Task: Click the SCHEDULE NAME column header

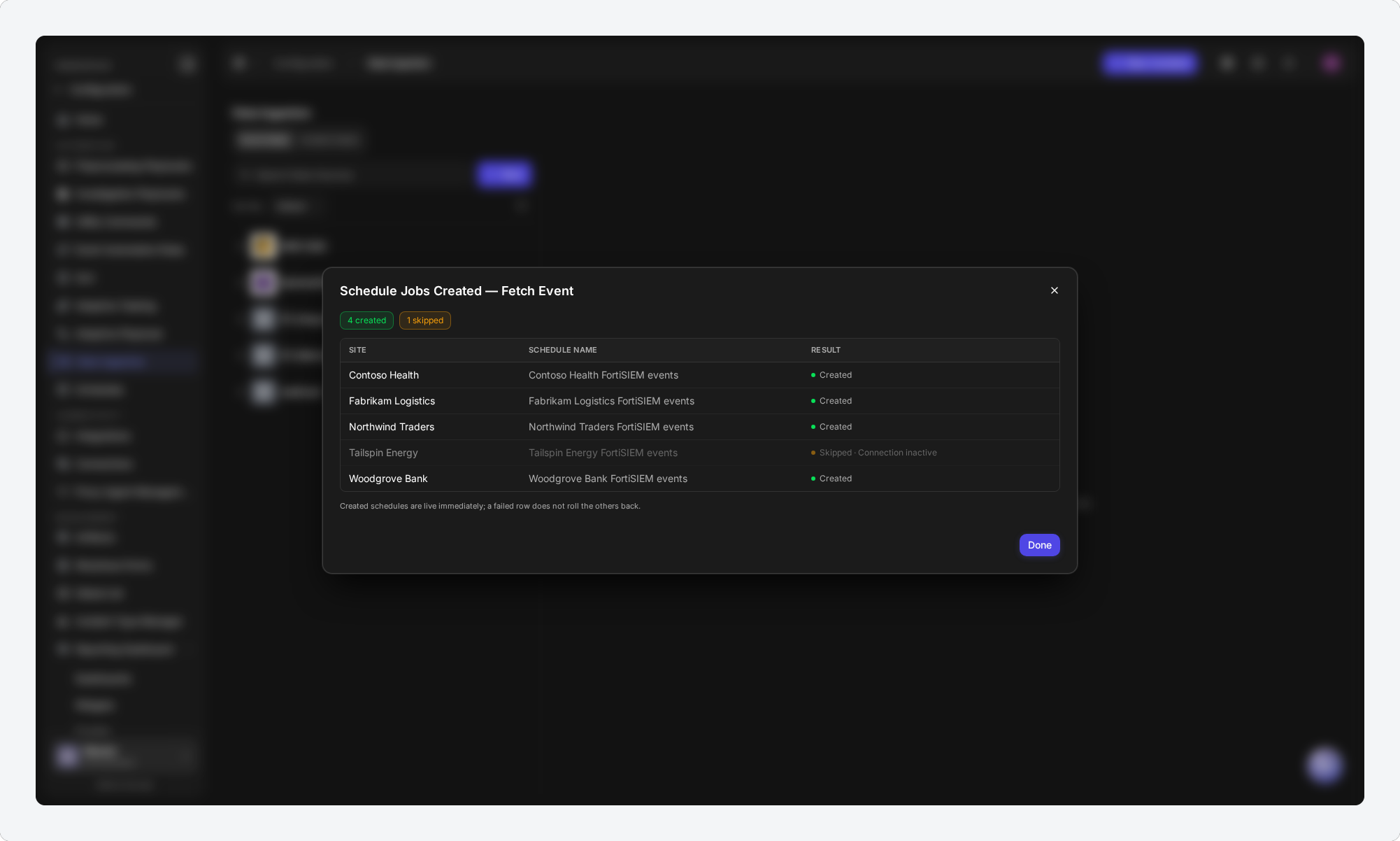Action: click(563, 350)
